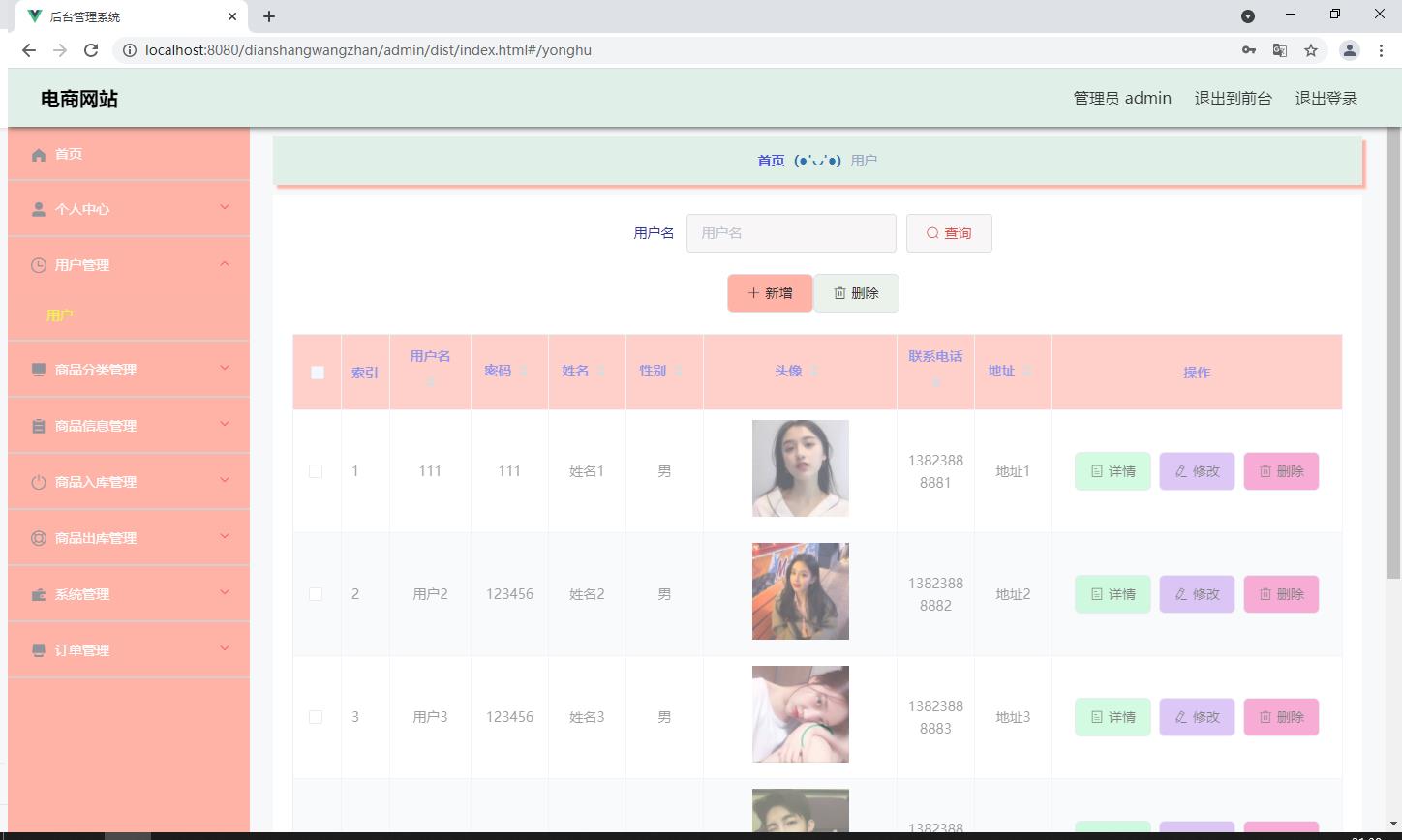Check the row checkbox for 用户3

tap(316, 717)
